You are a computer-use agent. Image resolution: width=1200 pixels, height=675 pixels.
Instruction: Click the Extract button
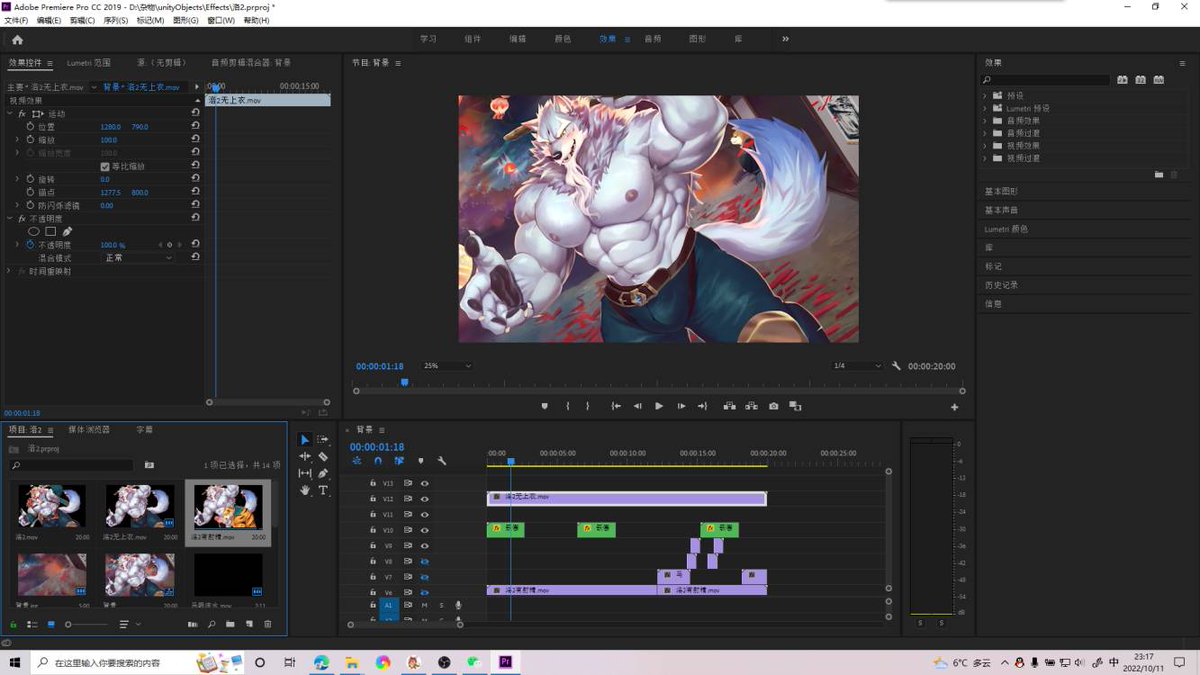[x=751, y=406]
